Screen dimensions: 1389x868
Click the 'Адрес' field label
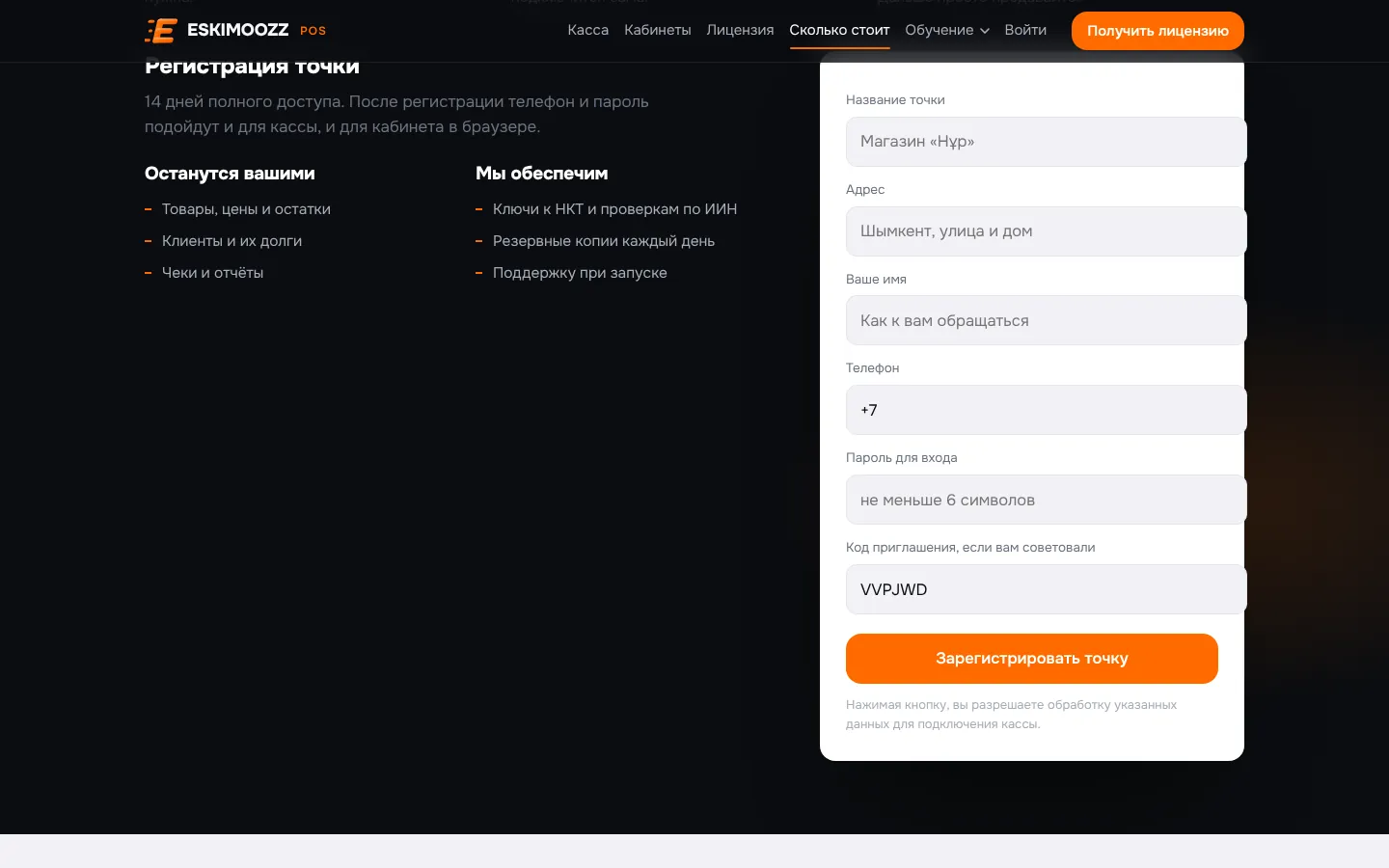[x=865, y=190]
